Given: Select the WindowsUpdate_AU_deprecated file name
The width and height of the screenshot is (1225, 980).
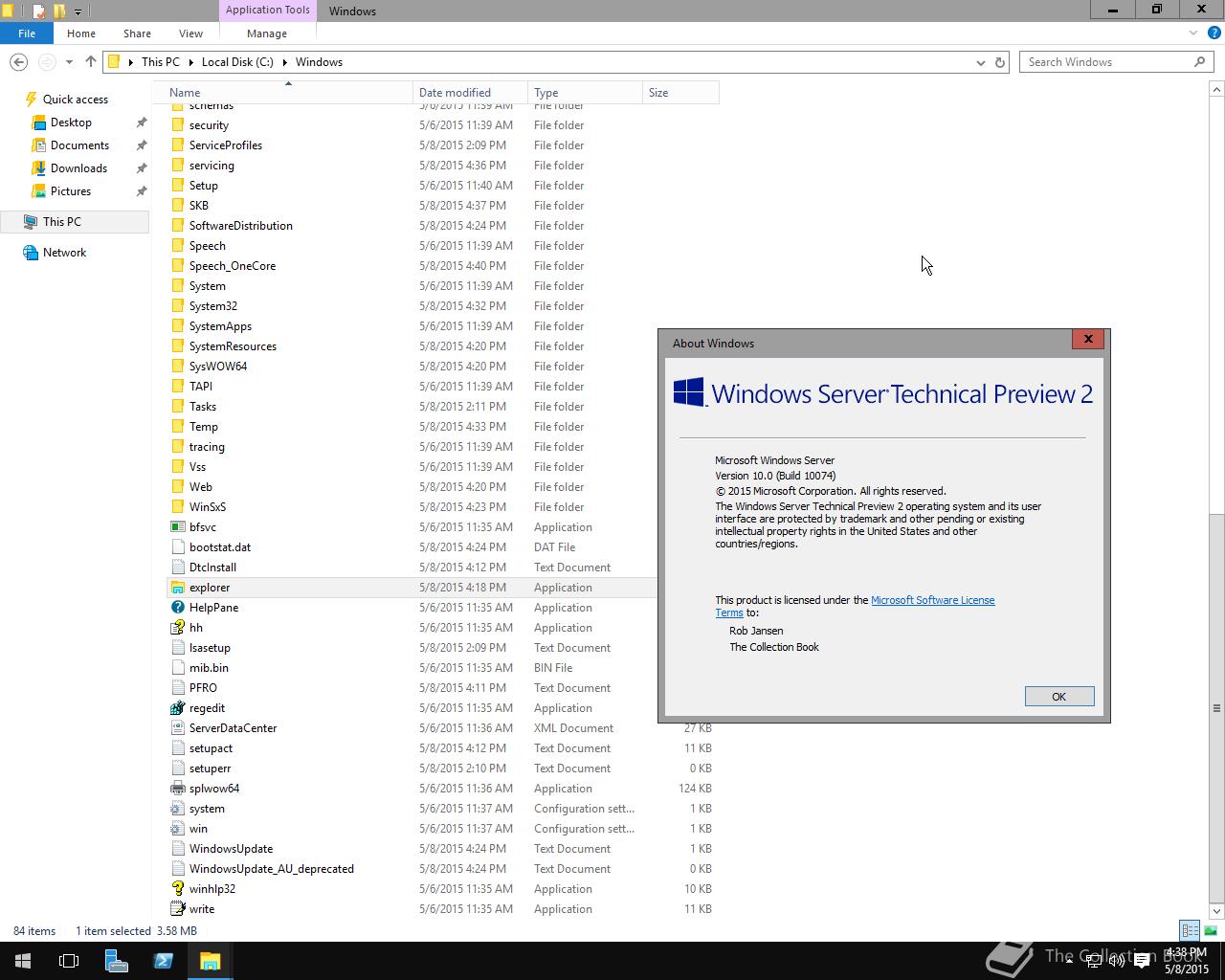Looking at the screenshot, I should tap(272, 869).
